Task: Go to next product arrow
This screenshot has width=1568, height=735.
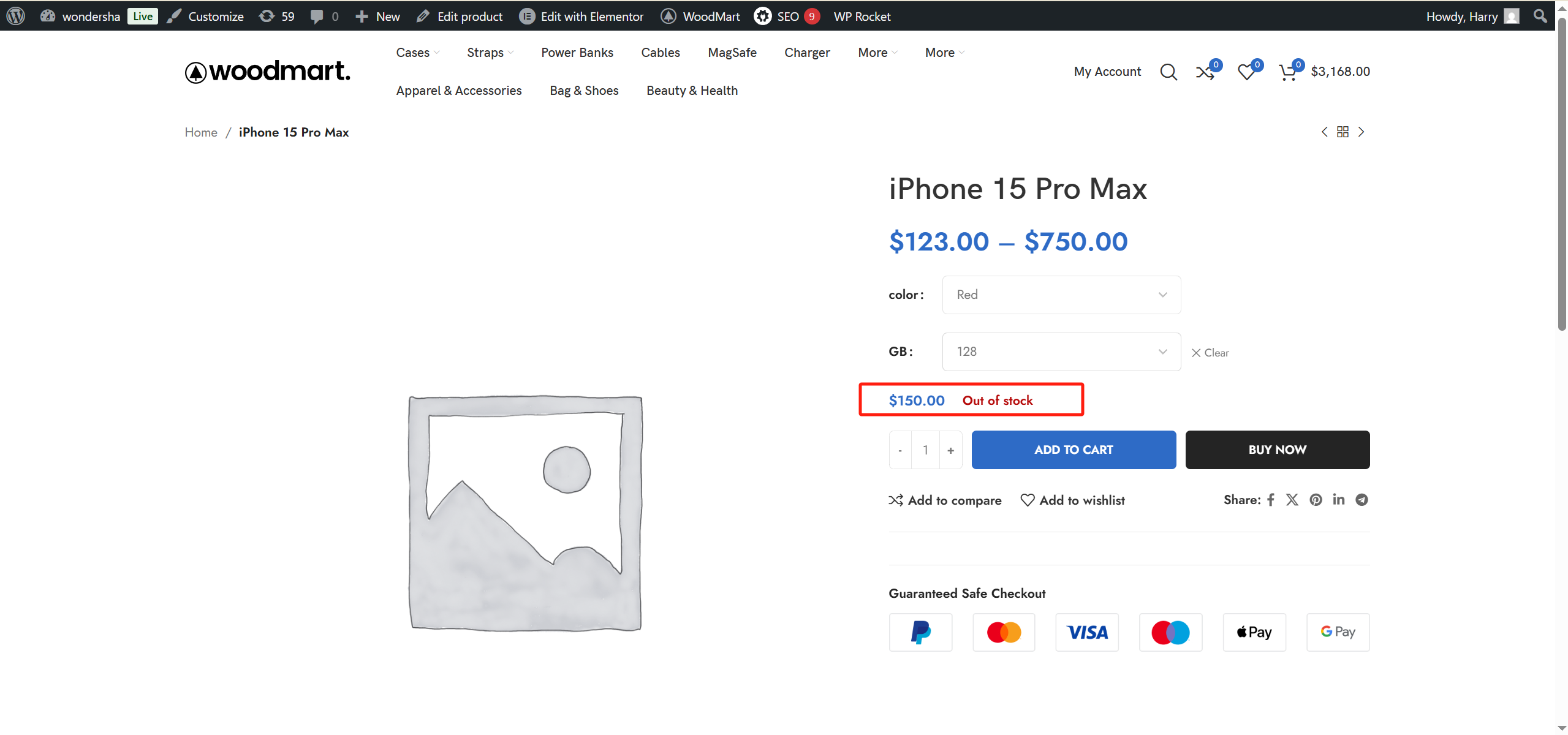Action: (1361, 132)
